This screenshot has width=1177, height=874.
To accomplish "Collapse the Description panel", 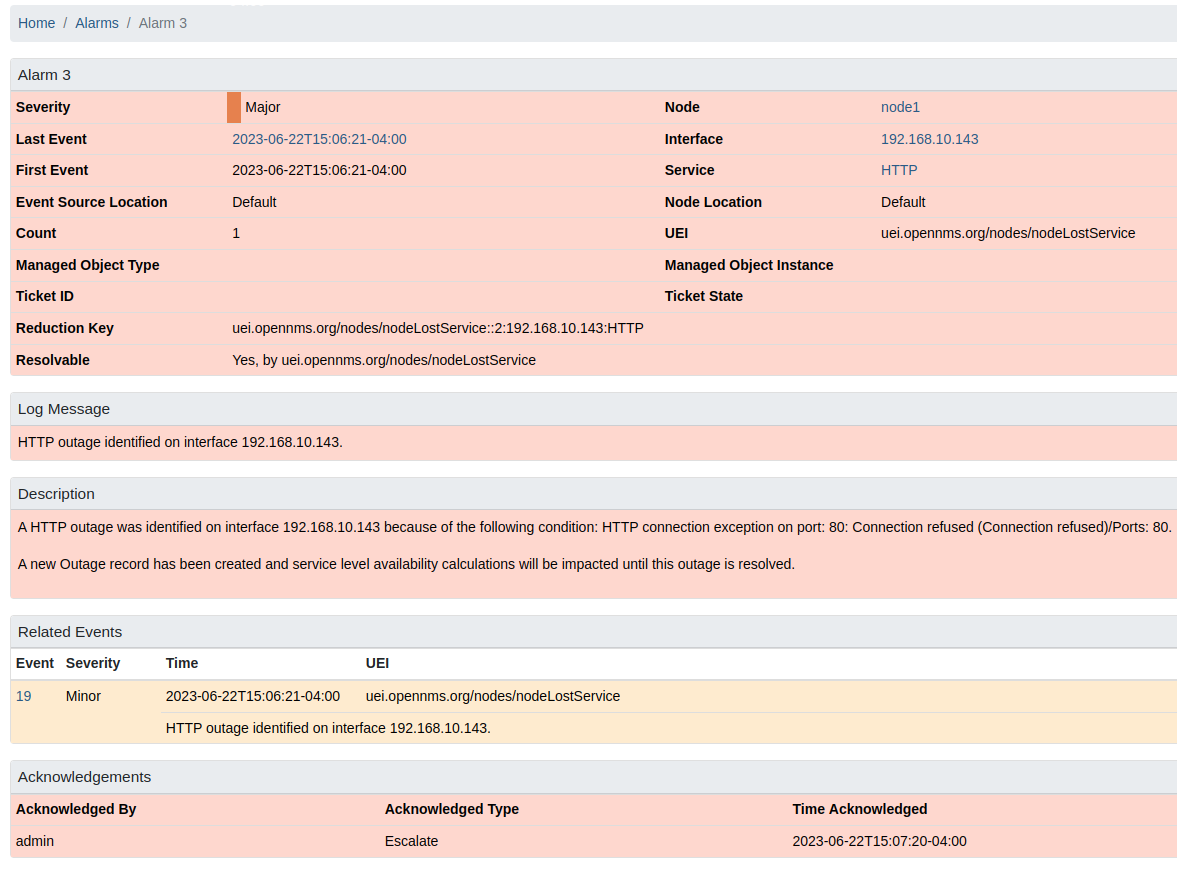I will [56, 494].
